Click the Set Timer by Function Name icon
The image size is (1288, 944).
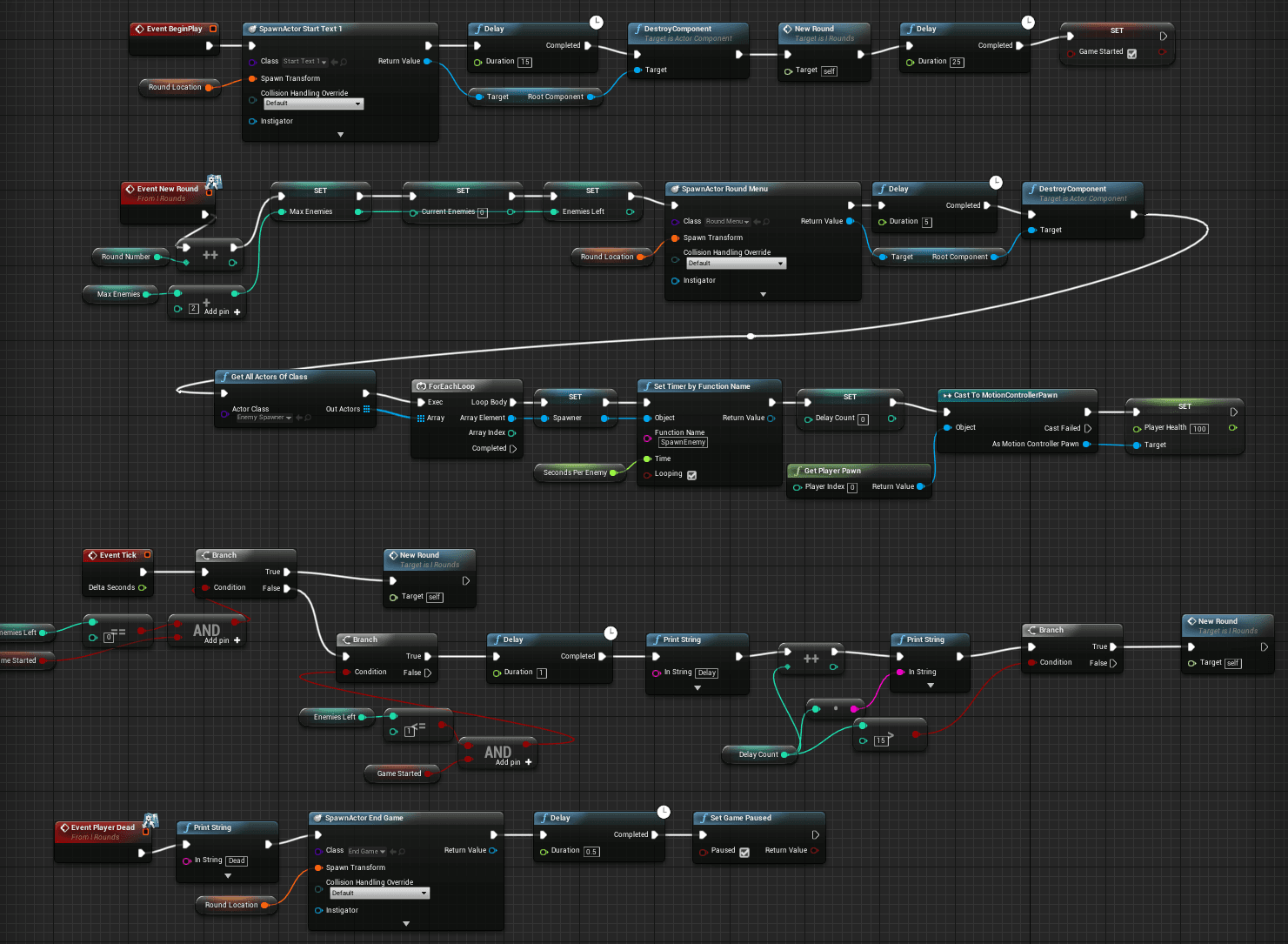click(x=647, y=385)
